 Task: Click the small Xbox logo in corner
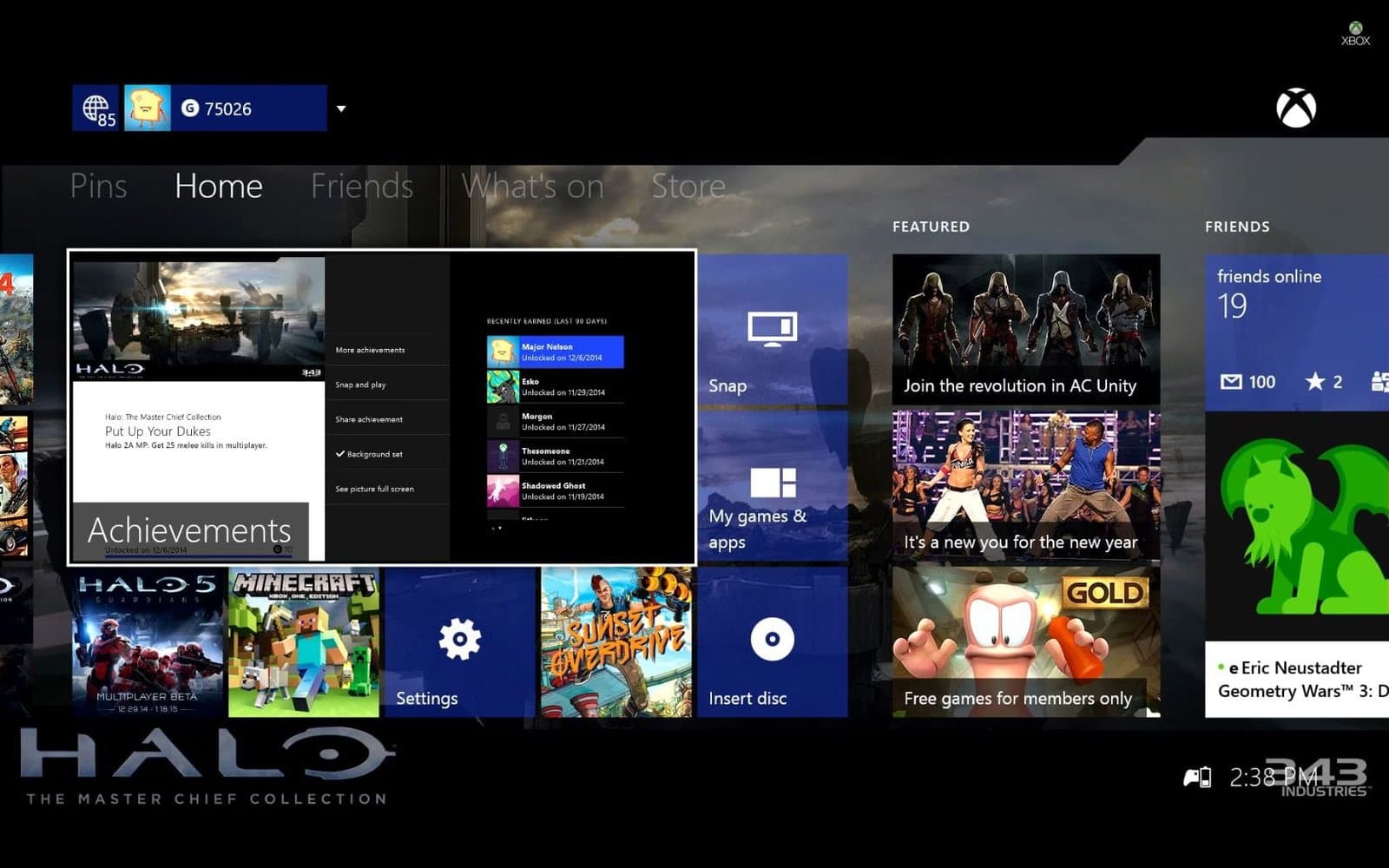(1355, 34)
